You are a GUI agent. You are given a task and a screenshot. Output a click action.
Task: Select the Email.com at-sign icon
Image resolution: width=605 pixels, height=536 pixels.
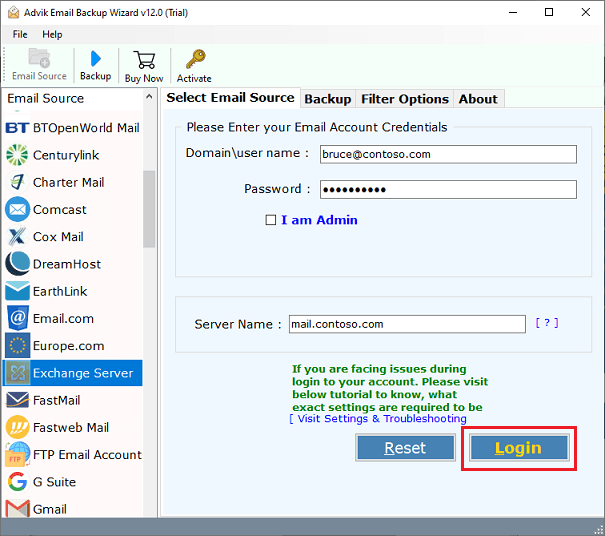(18, 318)
